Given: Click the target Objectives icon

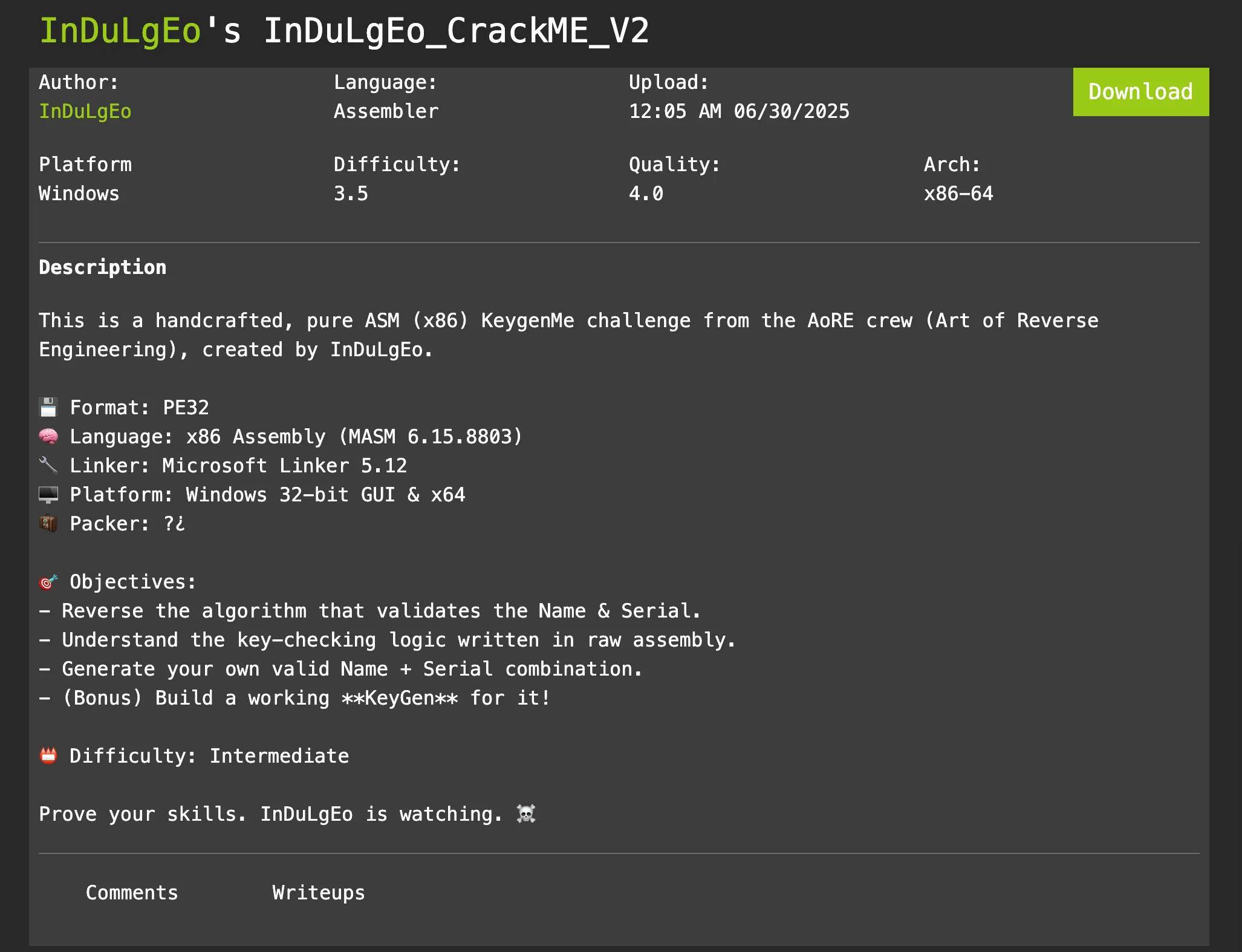Looking at the screenshot, I should coord(48,582).
